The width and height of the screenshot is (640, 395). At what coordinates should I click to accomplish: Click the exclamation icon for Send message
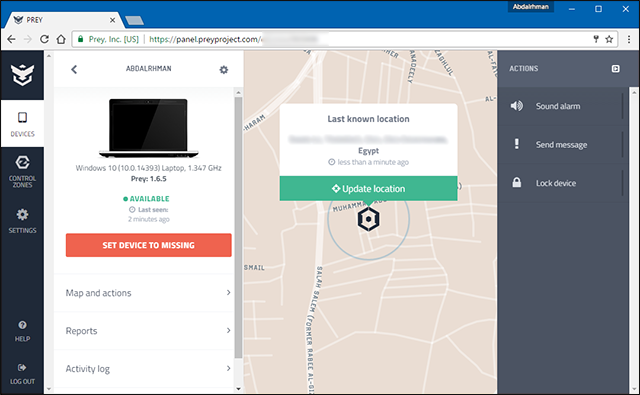(x=517, y=144)
